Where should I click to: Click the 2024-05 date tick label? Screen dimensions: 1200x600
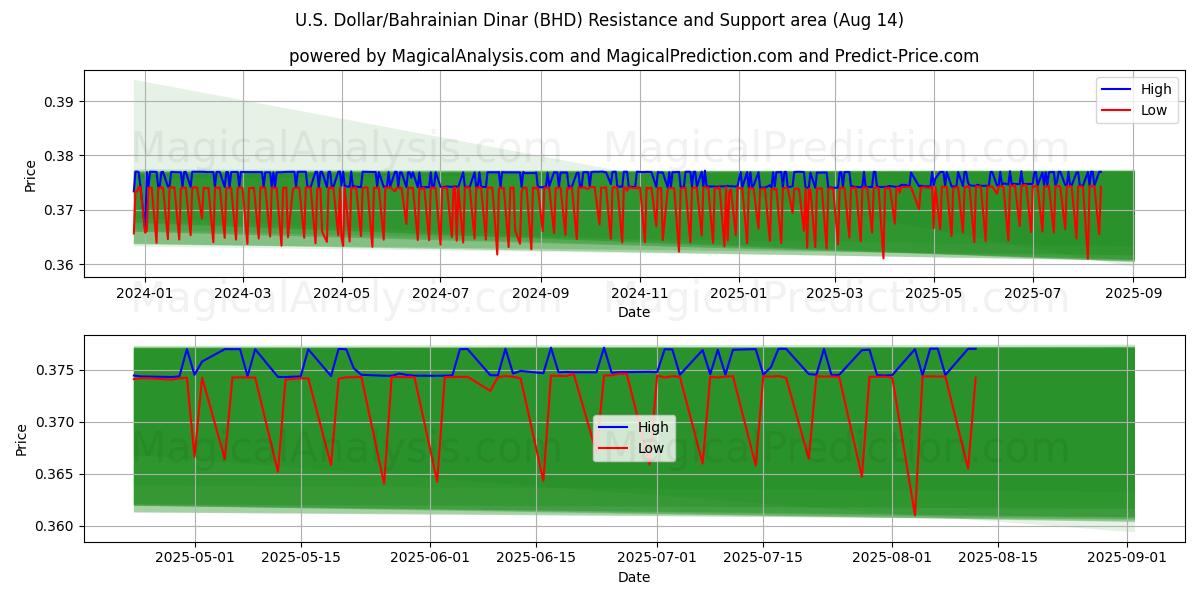[x=342, y=294]
